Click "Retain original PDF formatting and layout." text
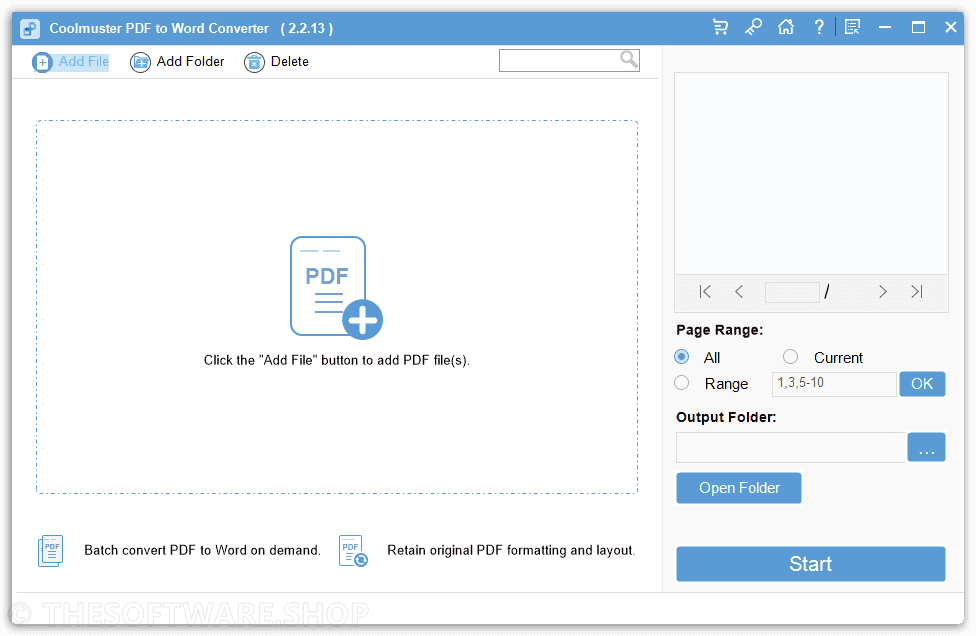The height and width of the screenshot is (636, 976). 511,550
